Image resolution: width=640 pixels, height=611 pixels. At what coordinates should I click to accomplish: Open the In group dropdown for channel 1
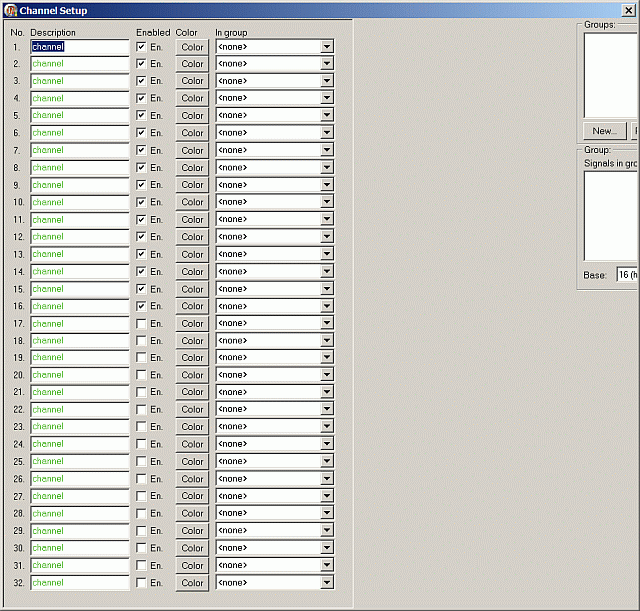pos(327,47)
